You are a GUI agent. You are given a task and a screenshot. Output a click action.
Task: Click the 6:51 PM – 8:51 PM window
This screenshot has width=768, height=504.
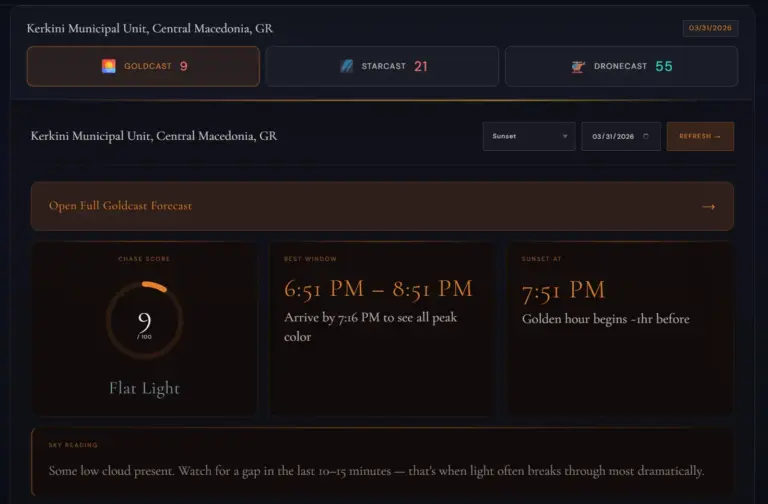click(378, 289)
